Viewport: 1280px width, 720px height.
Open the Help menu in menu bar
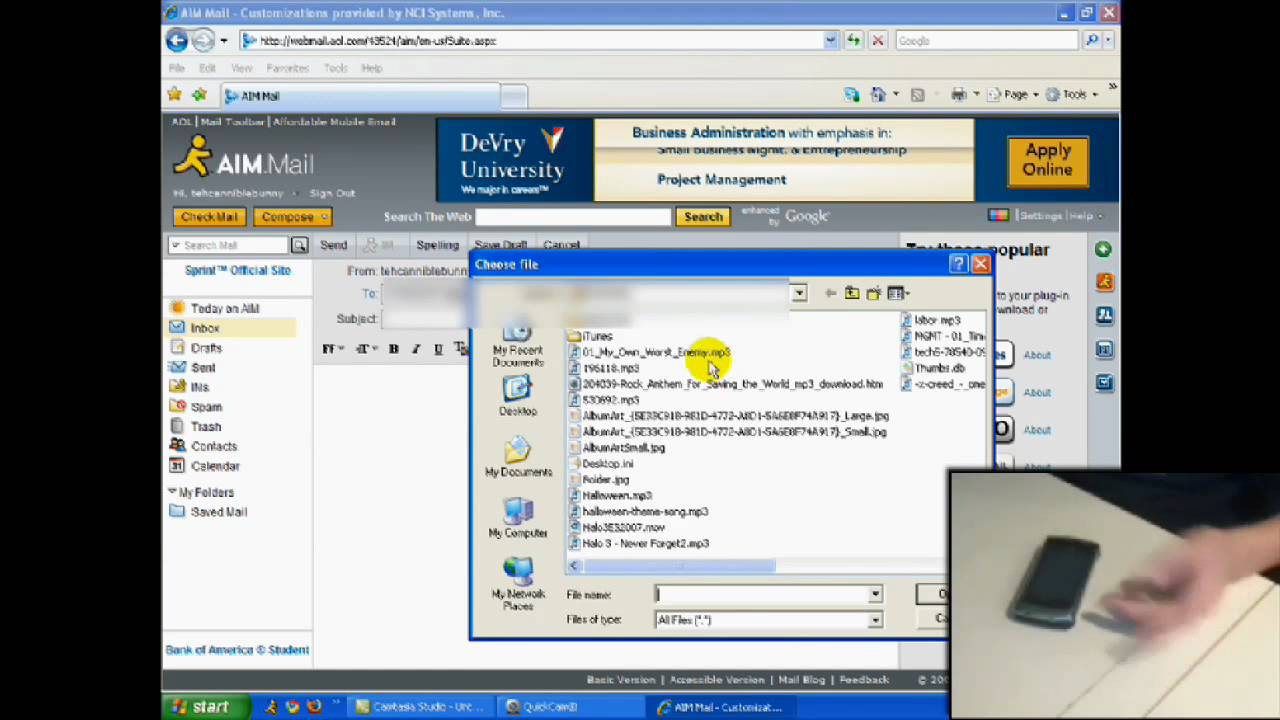coord(371,68)
